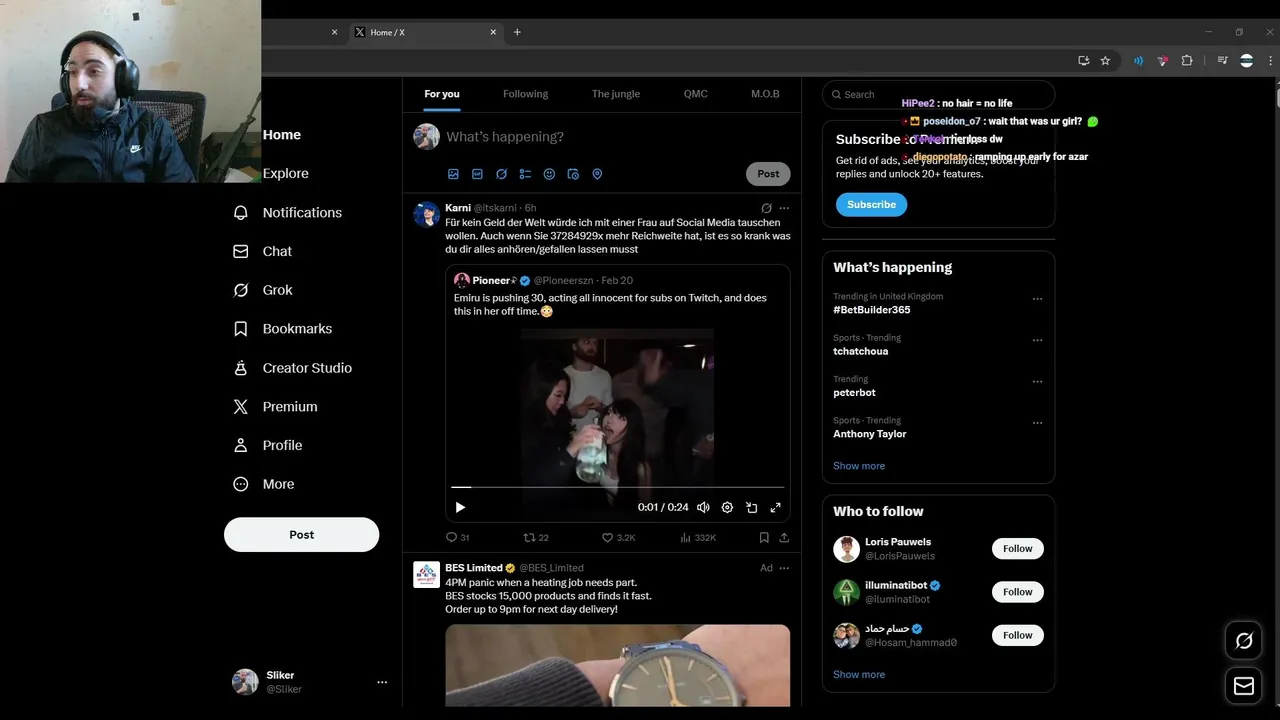Switch to The jungle tab

coord(615,94)
